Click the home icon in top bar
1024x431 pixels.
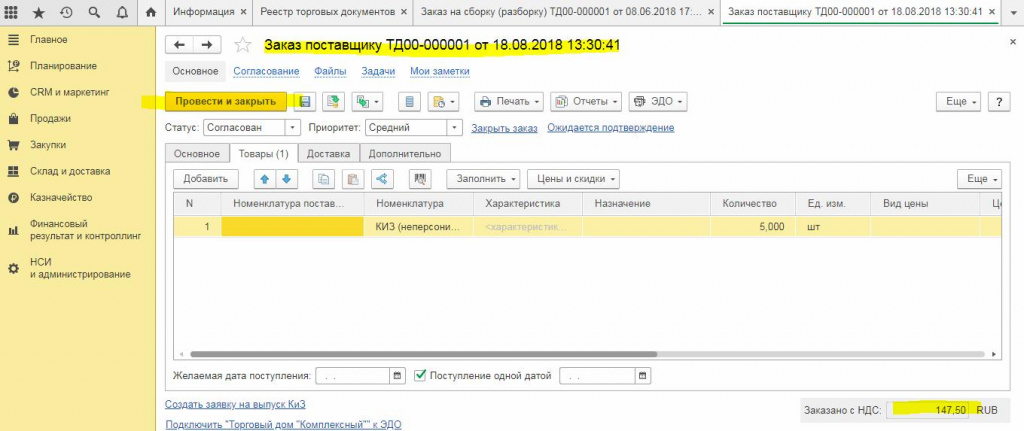(151, 13)
